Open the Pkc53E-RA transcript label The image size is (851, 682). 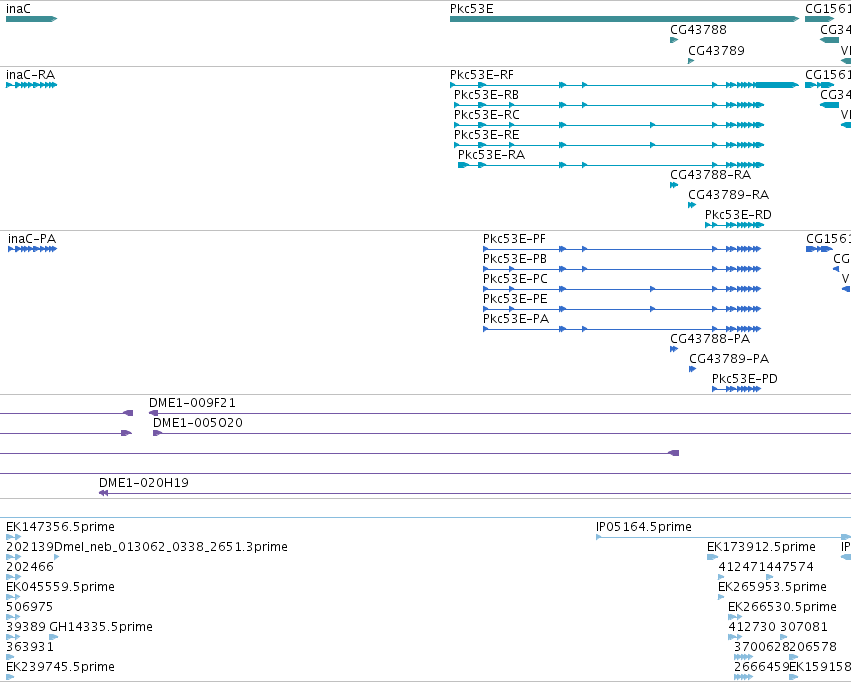point(492,155)
